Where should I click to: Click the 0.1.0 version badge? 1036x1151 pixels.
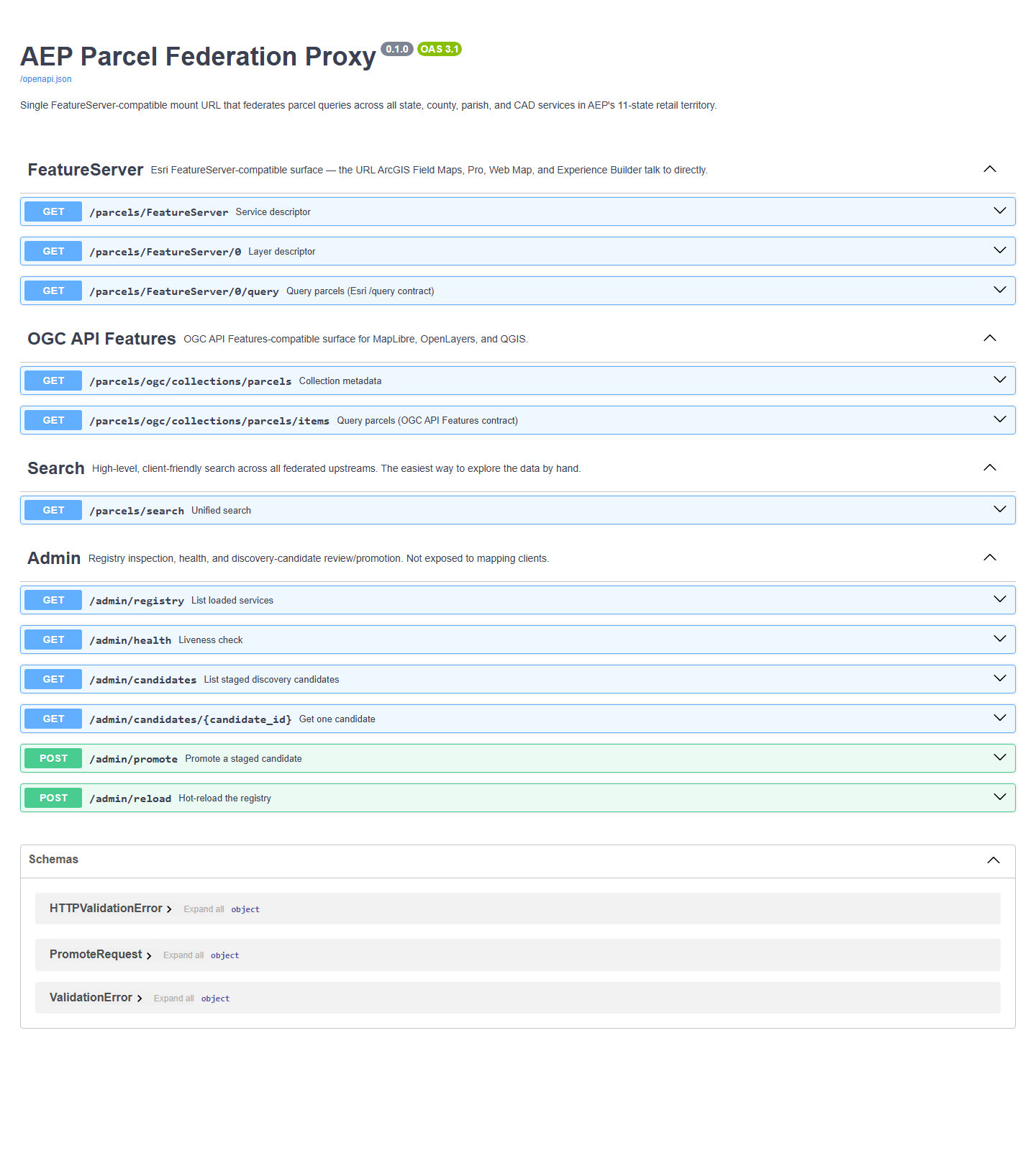(x=397, y=49)
